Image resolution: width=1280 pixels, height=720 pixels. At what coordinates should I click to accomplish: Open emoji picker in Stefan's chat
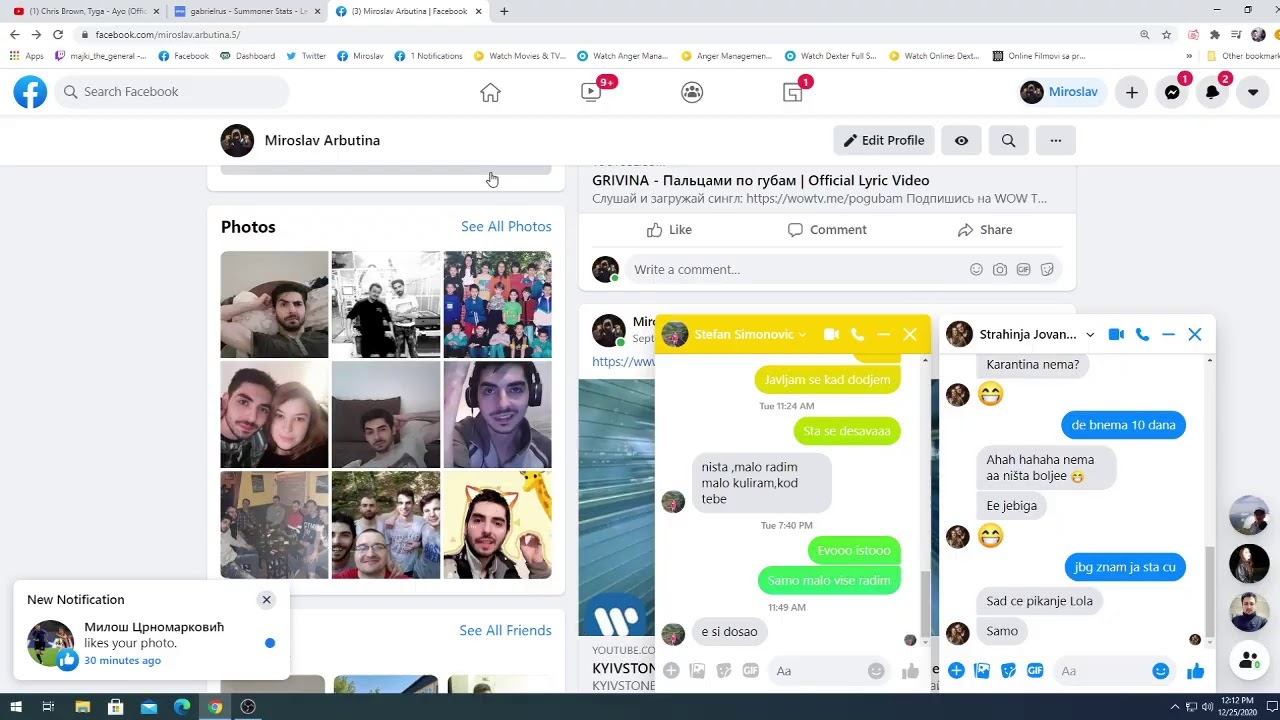click(876, 671)
